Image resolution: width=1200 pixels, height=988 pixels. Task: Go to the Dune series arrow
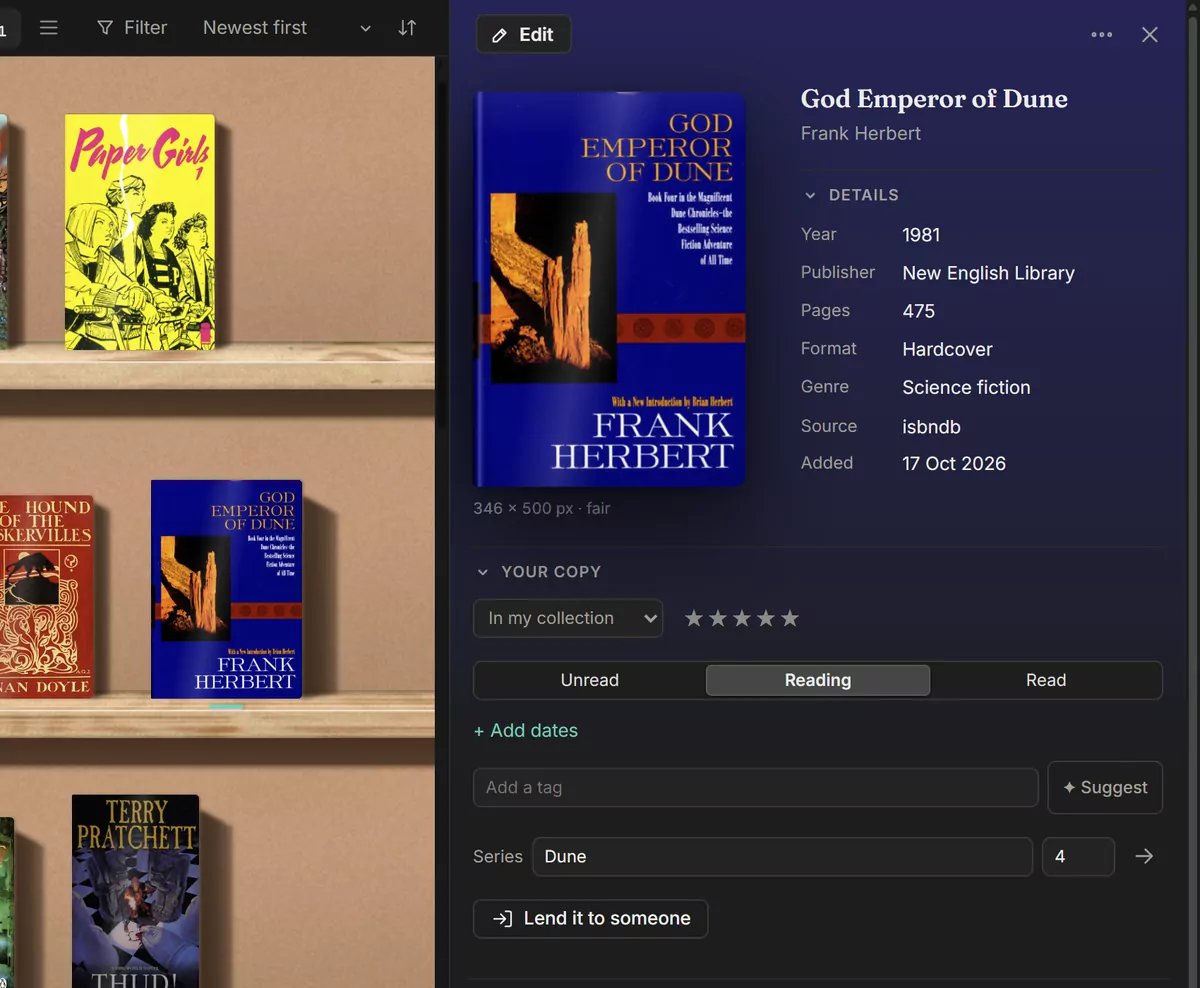(x=1144, y=857)
